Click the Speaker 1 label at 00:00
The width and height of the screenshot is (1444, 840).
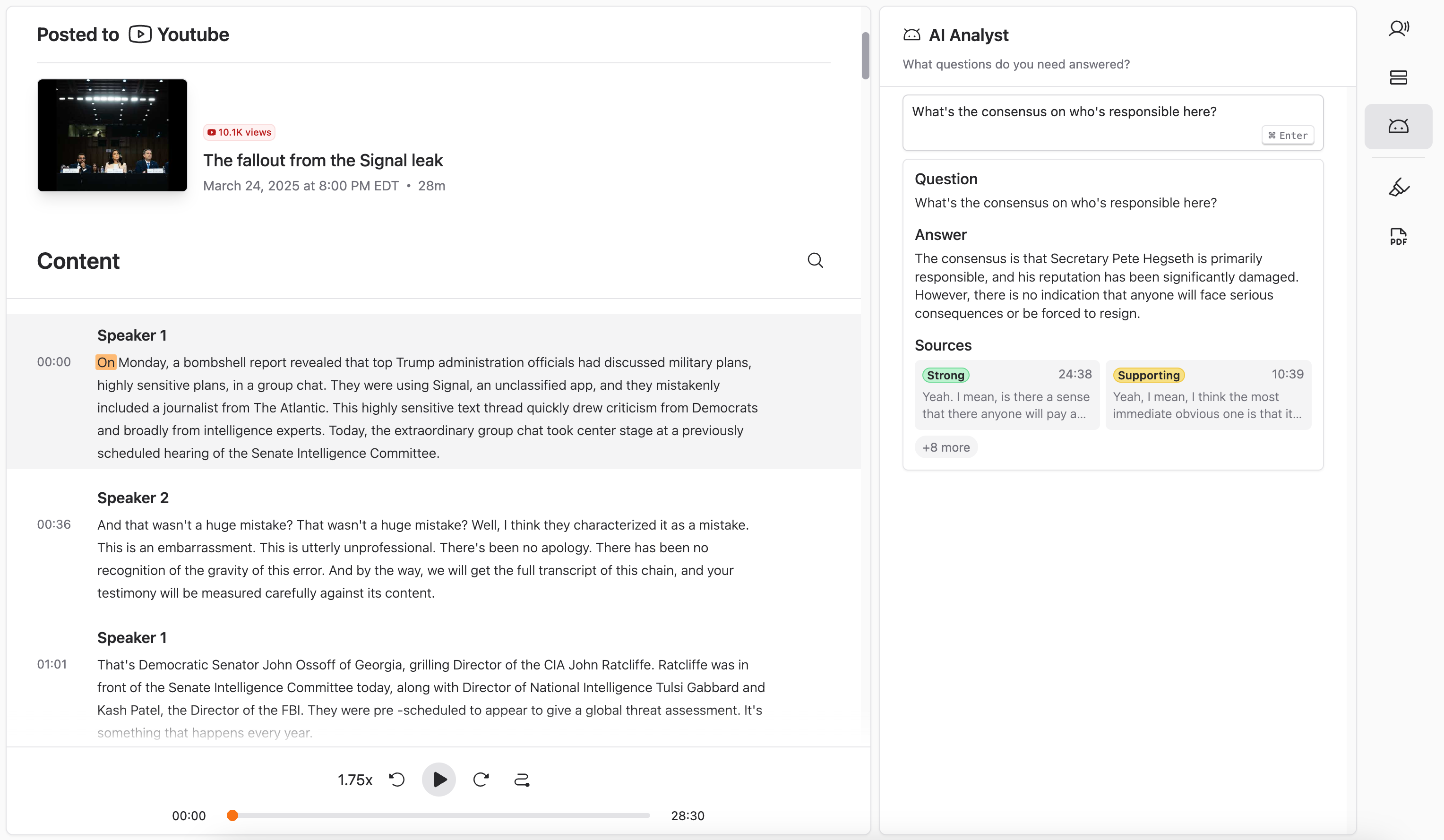[132, 335]
